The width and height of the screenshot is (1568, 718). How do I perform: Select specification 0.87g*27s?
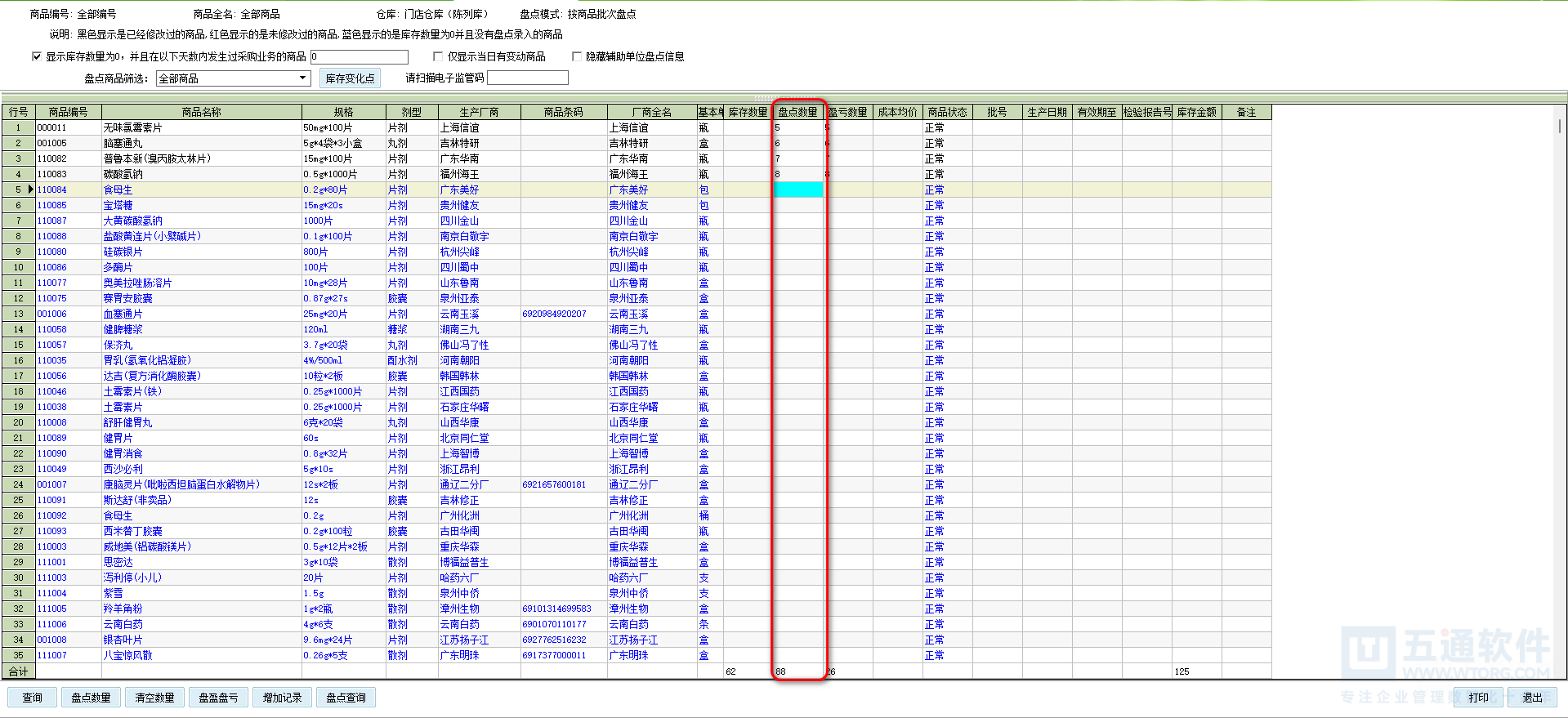[x=326, y=298]
